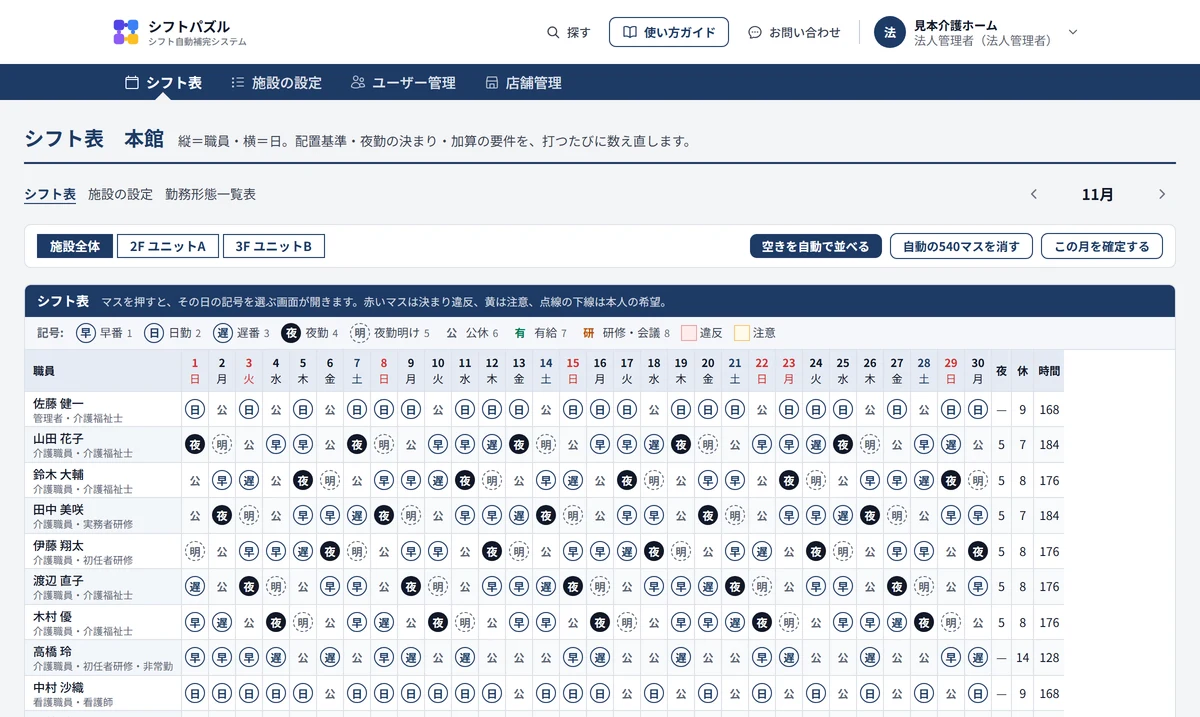The image size is (1200, 717).
Task: Select staff row 田中 美咲
Action: [x=103, y=516]
